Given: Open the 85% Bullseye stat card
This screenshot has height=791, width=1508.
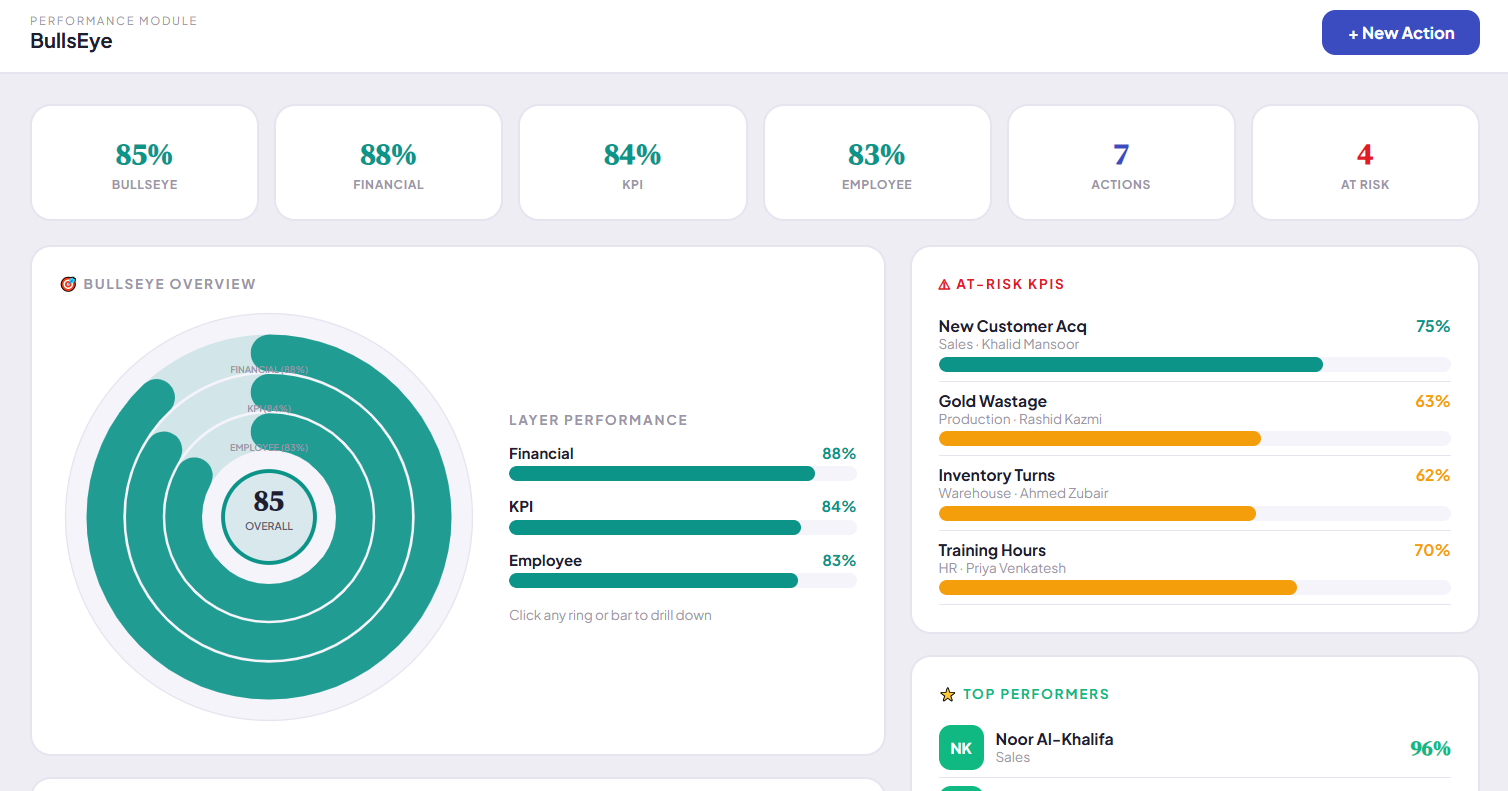Looking at the screenshot, I should coord(145,163).
